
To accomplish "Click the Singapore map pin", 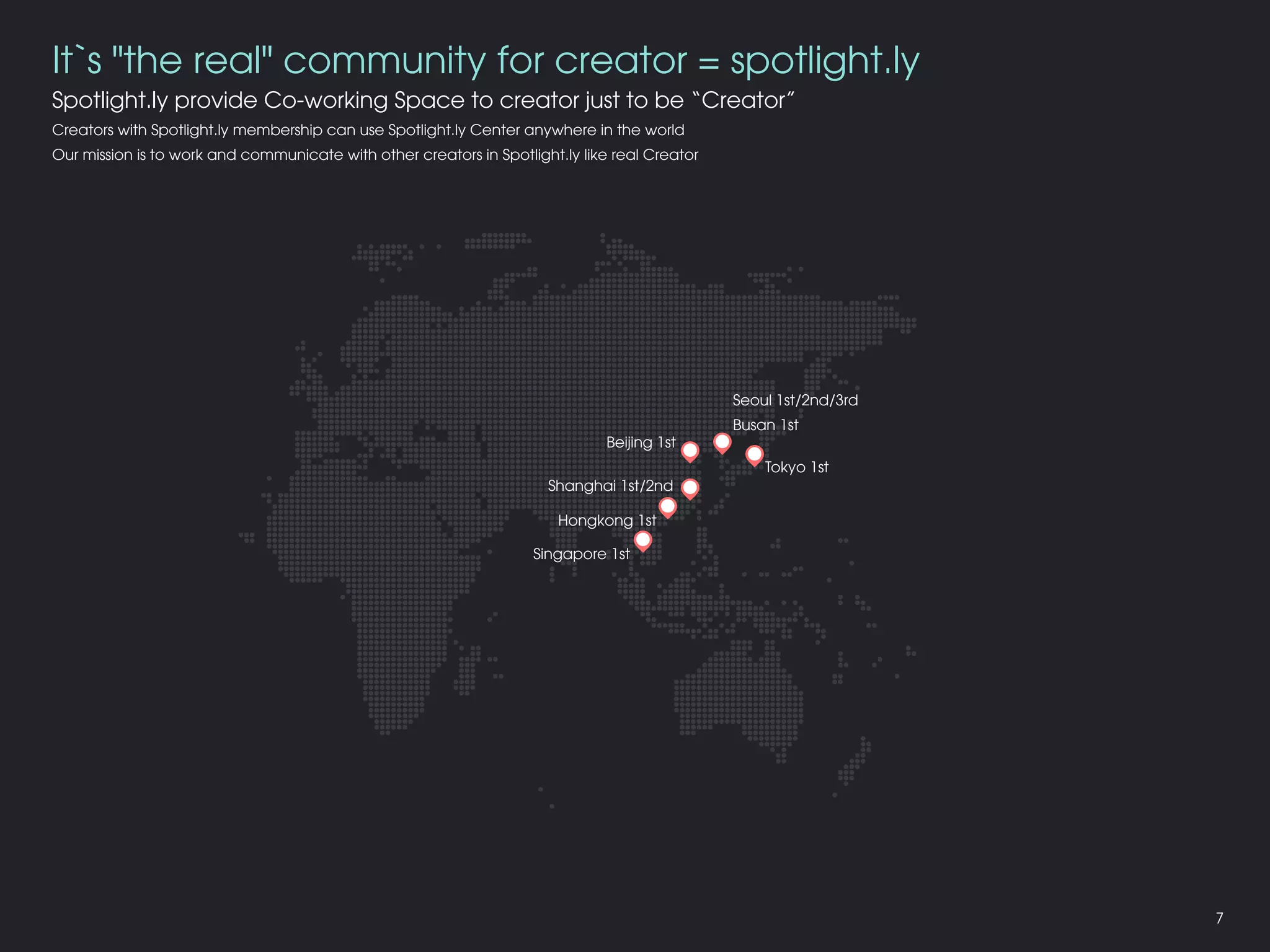I will coord(643,541).
